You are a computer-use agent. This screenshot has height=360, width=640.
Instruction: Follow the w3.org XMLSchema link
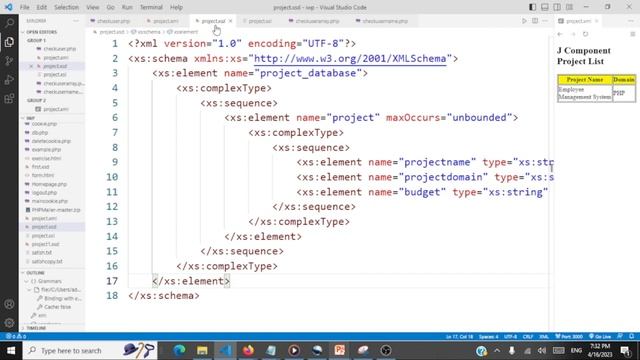pos(350,59)
